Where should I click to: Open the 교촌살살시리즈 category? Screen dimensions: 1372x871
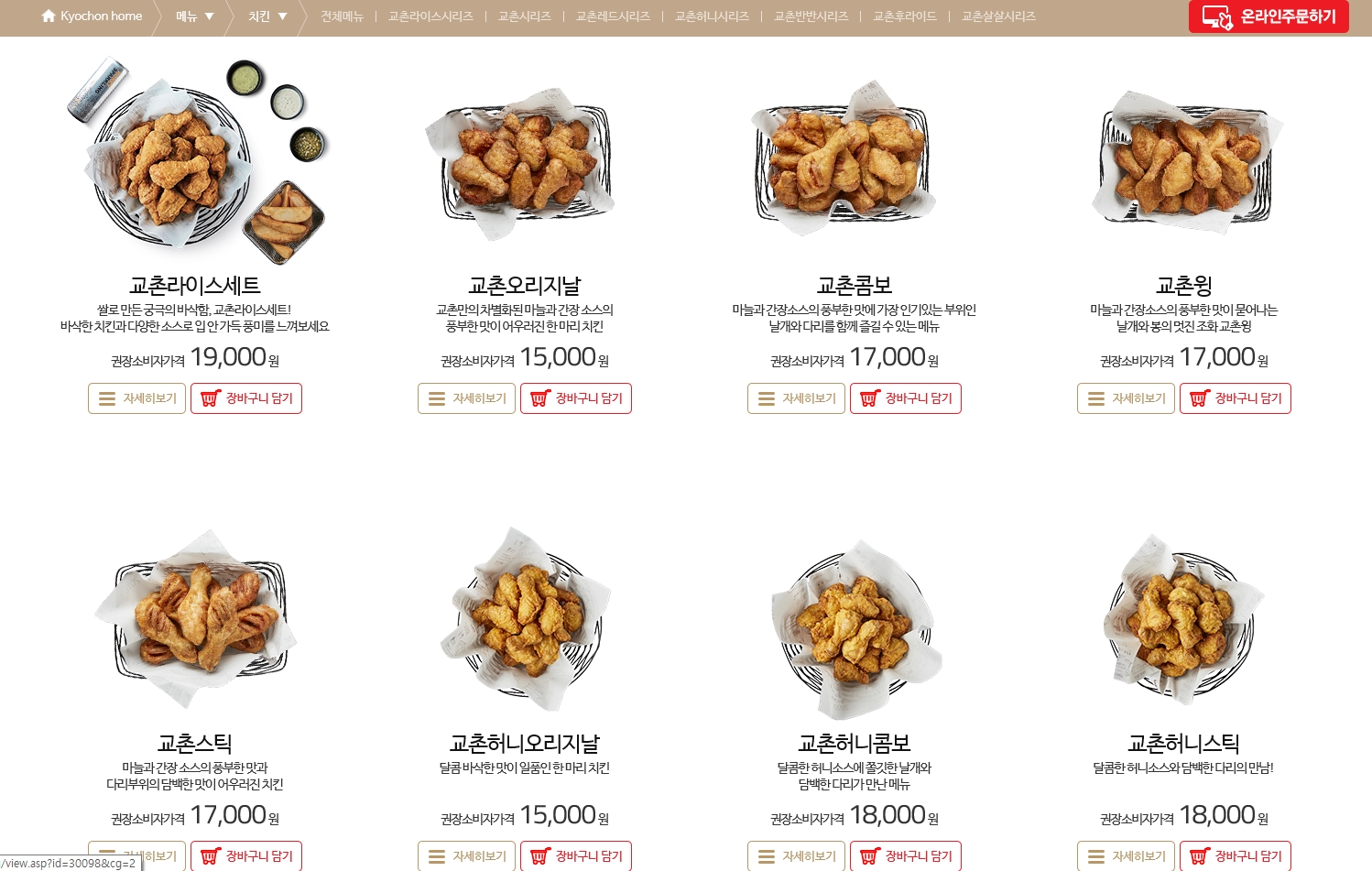[998, 16]
